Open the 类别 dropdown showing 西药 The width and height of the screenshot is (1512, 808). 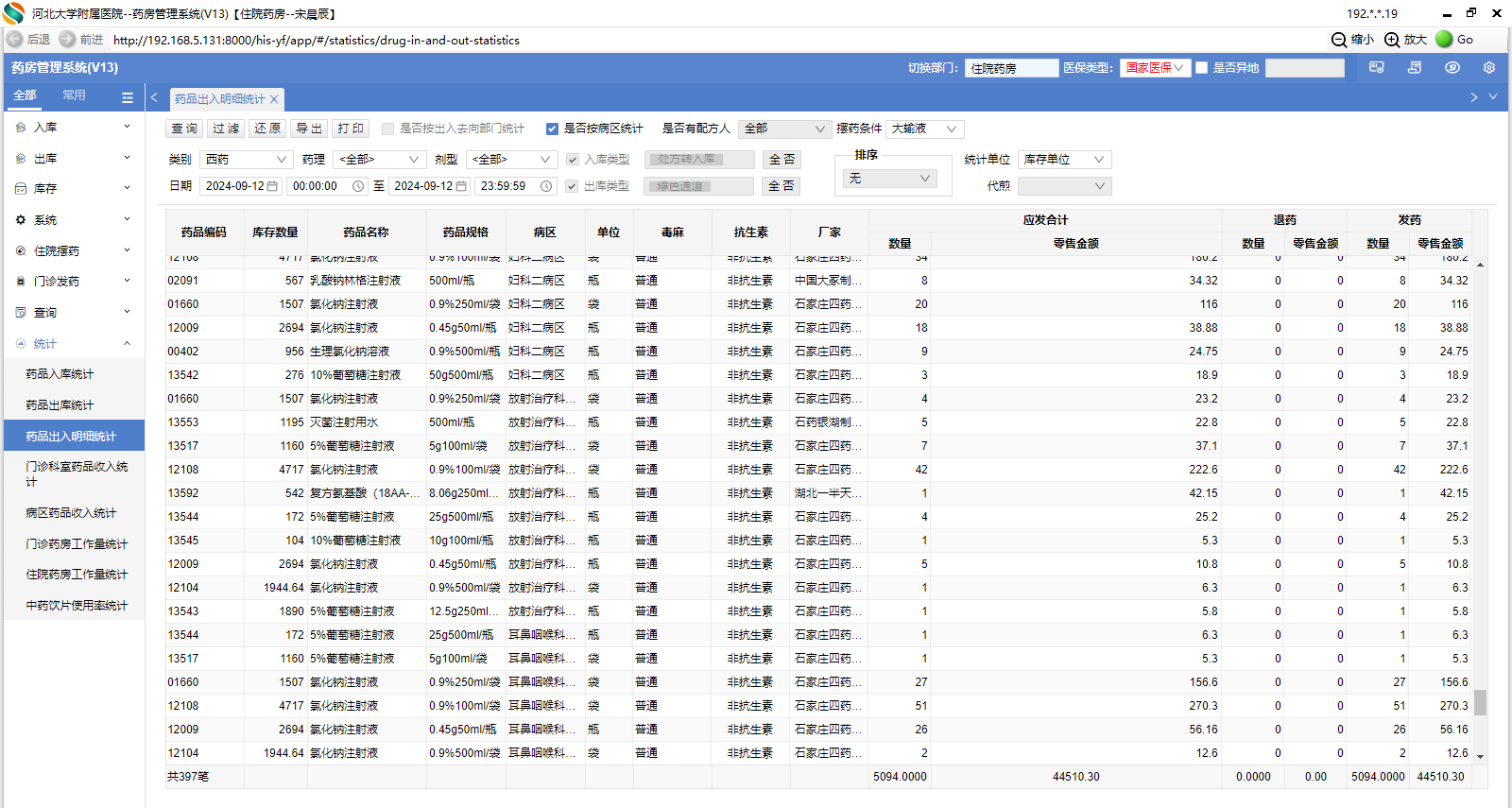pos(246,160)
